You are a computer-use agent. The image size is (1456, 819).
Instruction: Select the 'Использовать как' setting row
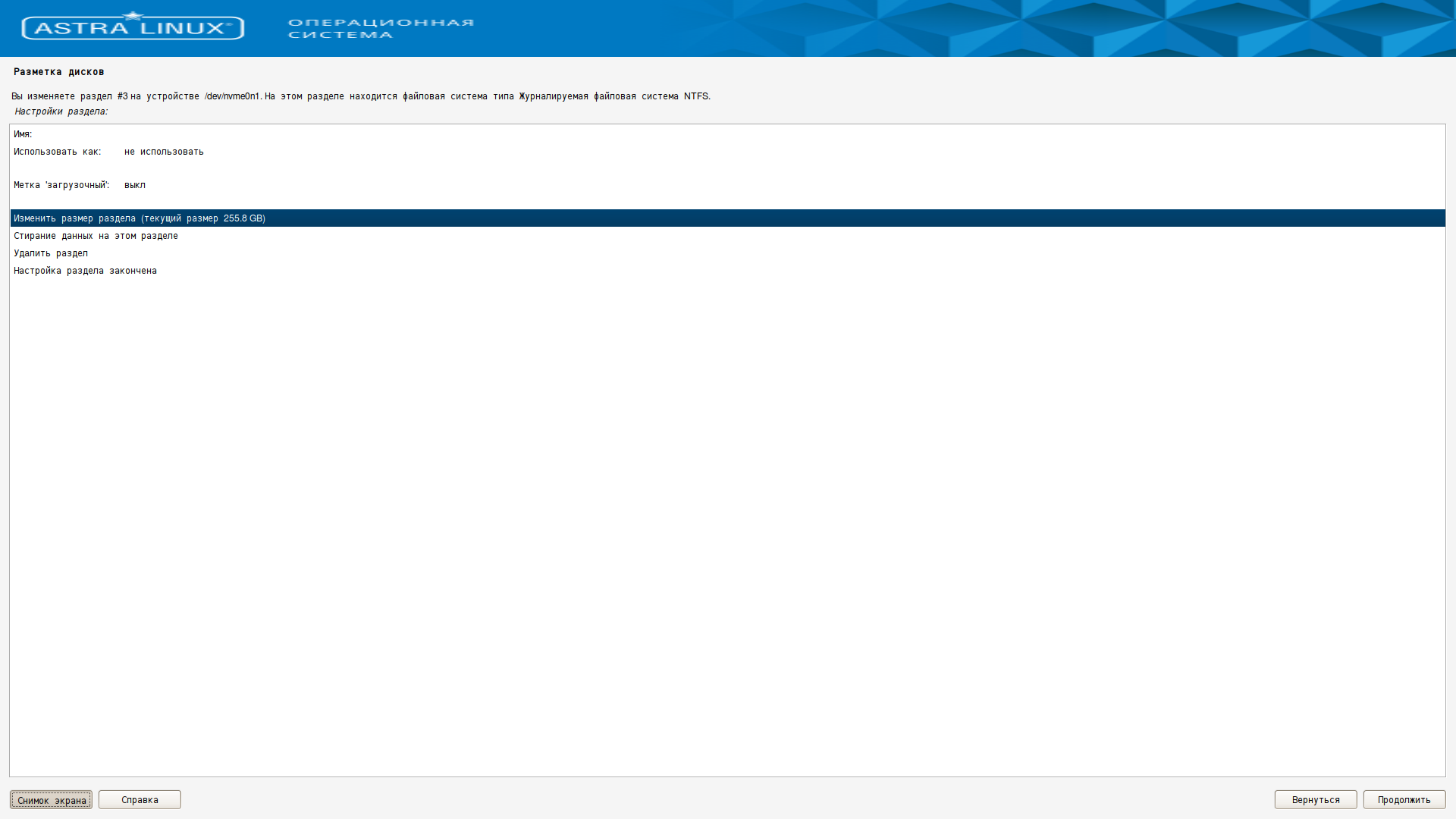pos(727,152)
